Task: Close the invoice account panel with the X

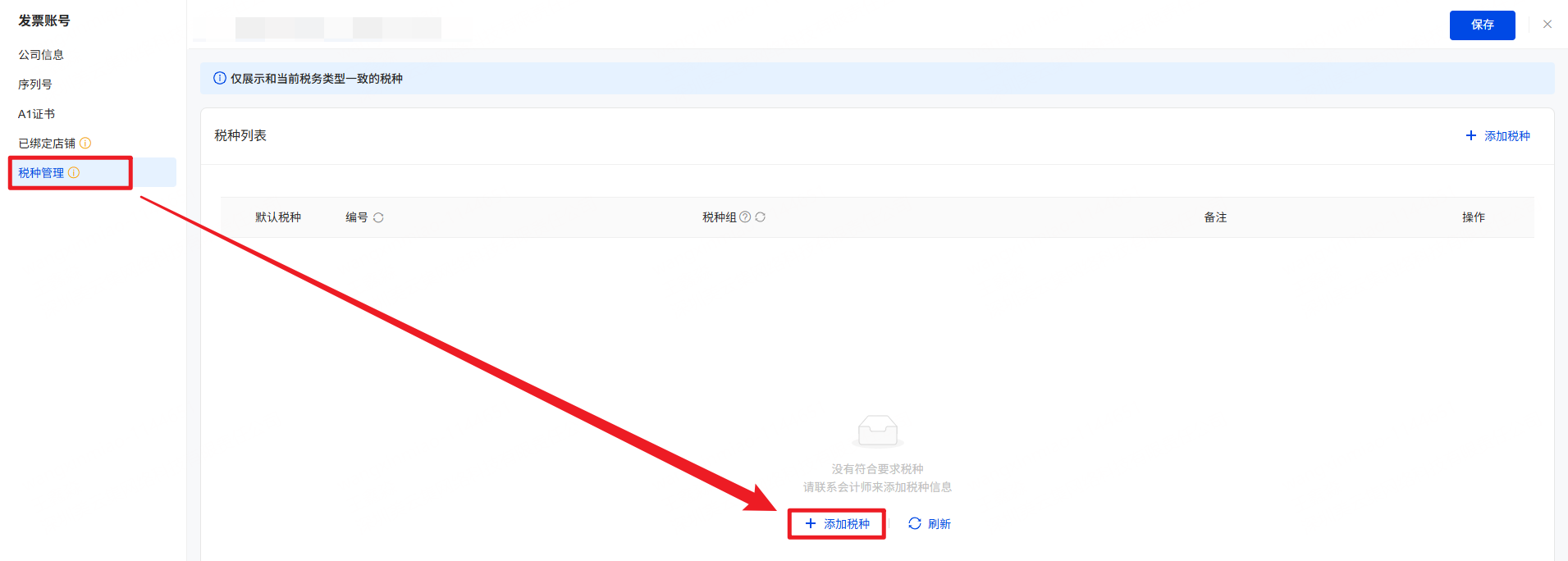Action: pos(1547,25)
